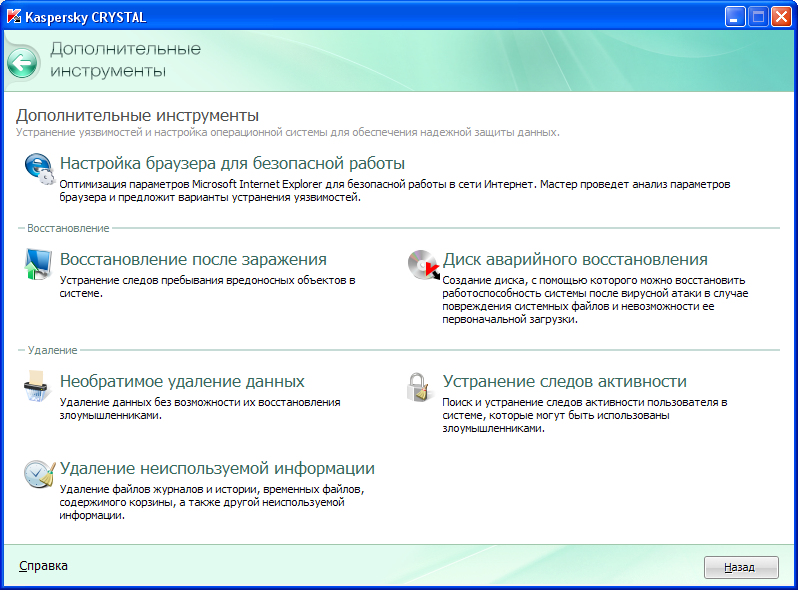Click description 'Устранение следов пребывания вредоносных объектов'
This screenshot has width=798, height=590.
click(207, 287)
